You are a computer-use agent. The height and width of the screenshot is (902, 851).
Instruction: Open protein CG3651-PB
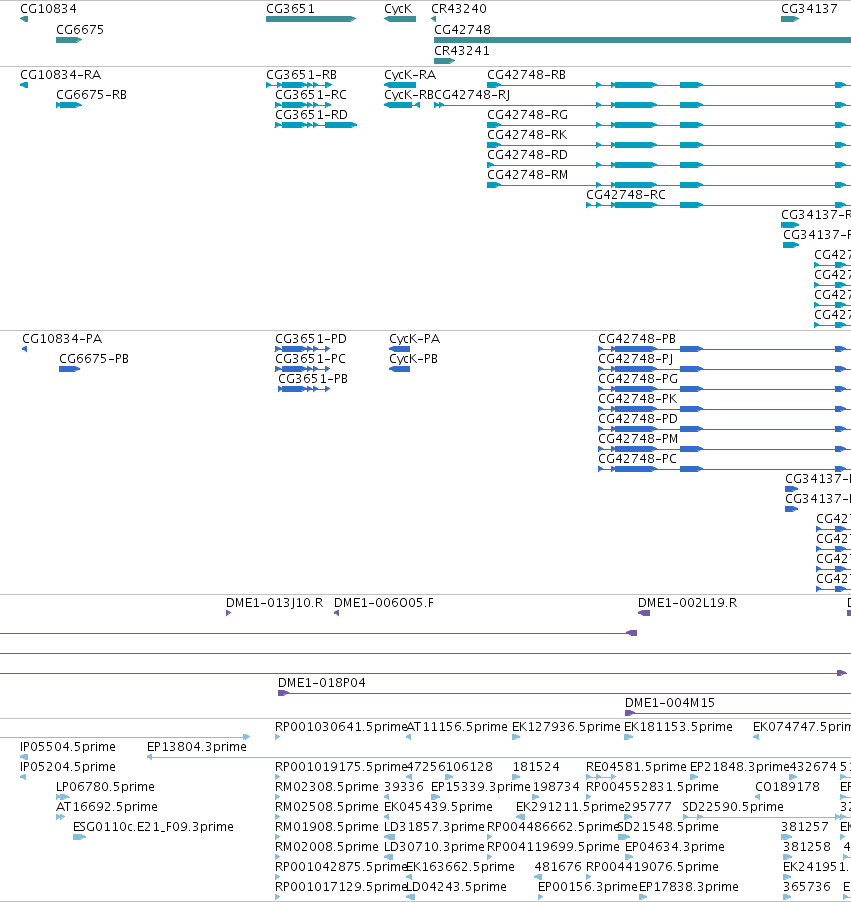click(313, 379)
